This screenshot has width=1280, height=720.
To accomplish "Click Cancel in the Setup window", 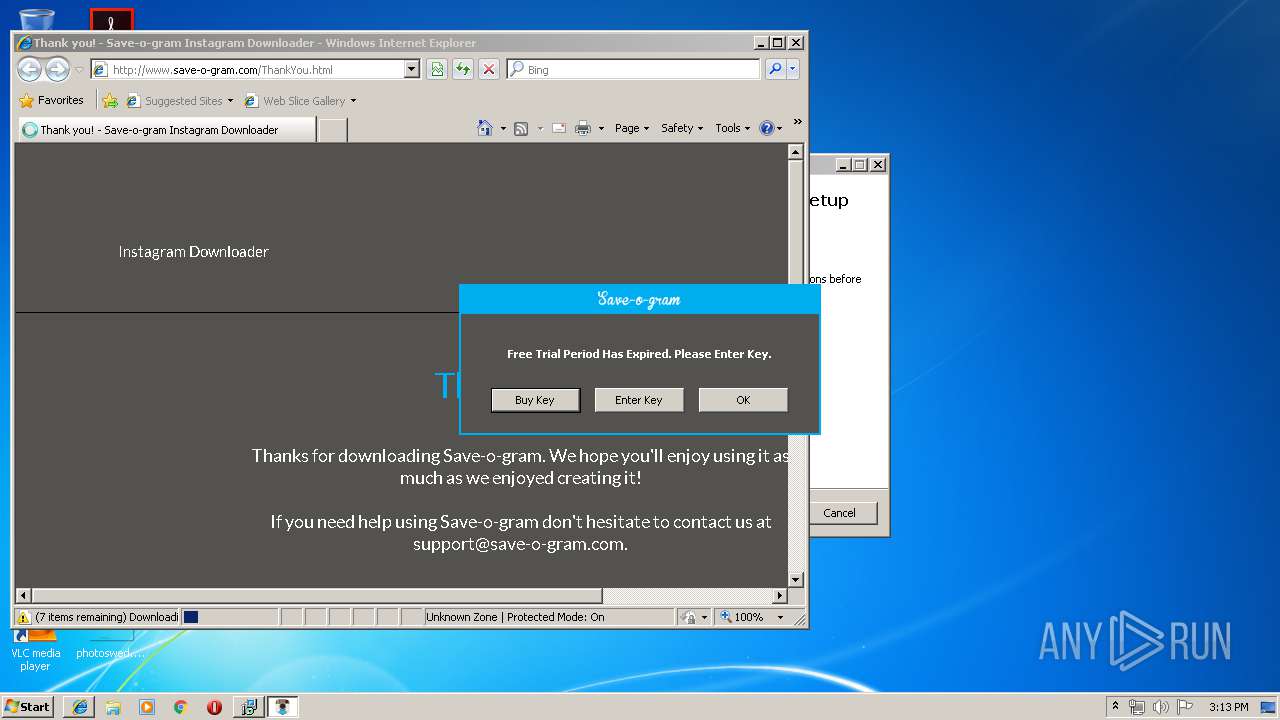I will point(839,513).
